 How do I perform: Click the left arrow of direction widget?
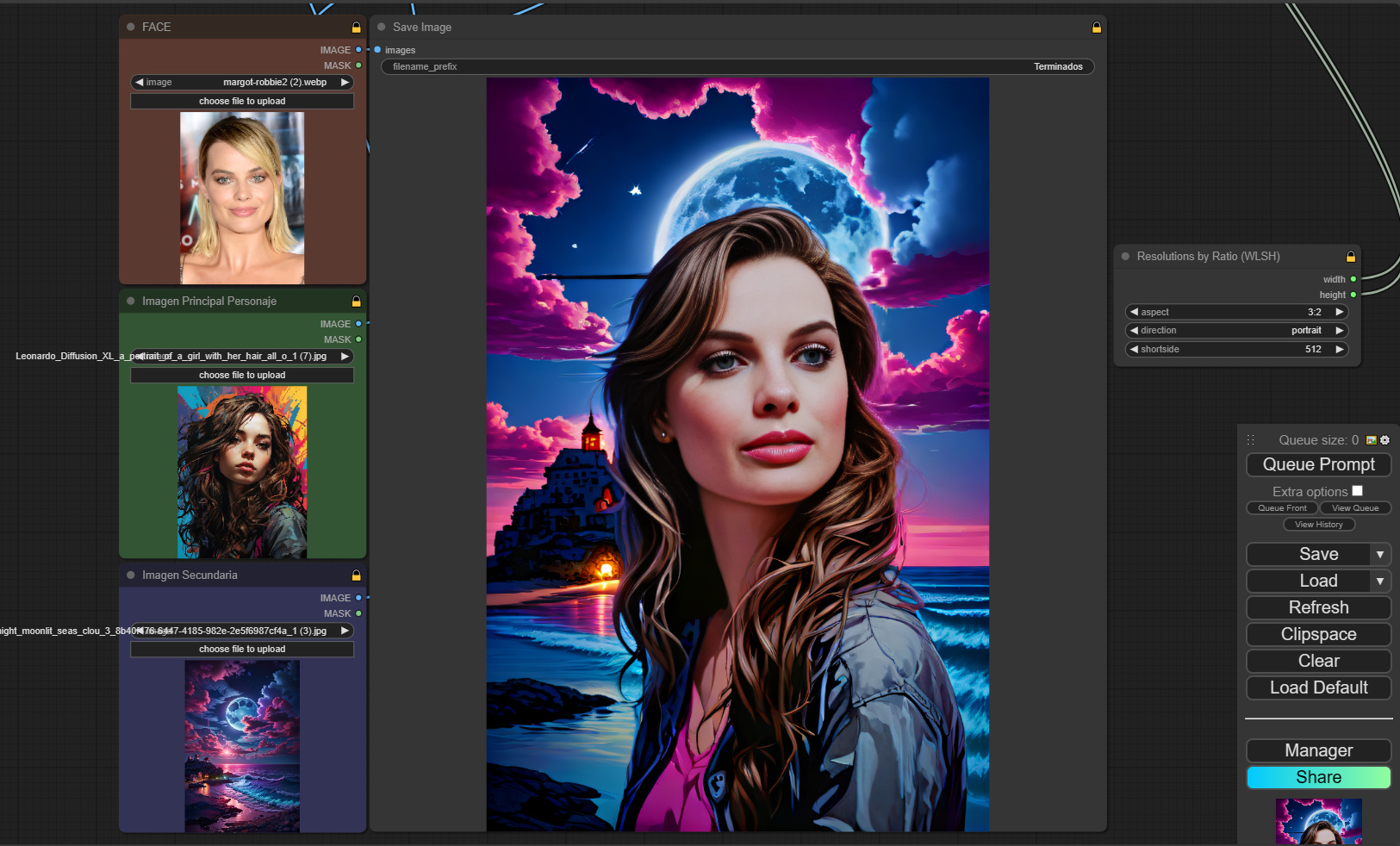coord(1135,331)
